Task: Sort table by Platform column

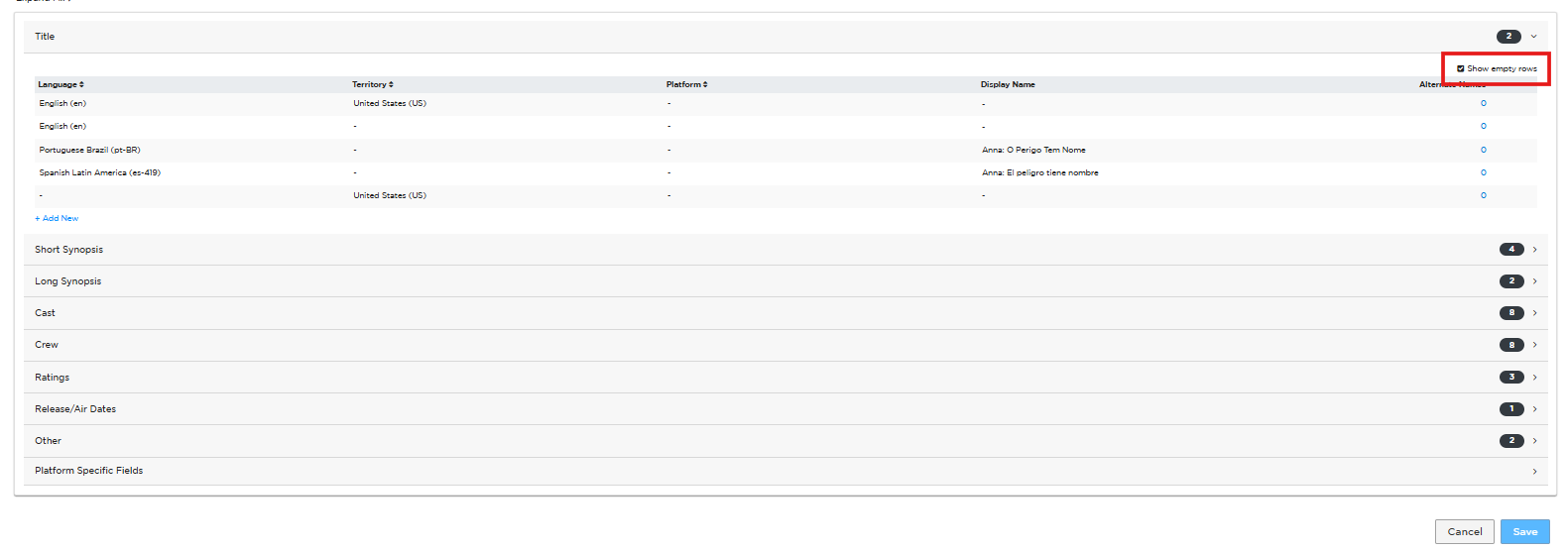Action: tap(687, 84)
